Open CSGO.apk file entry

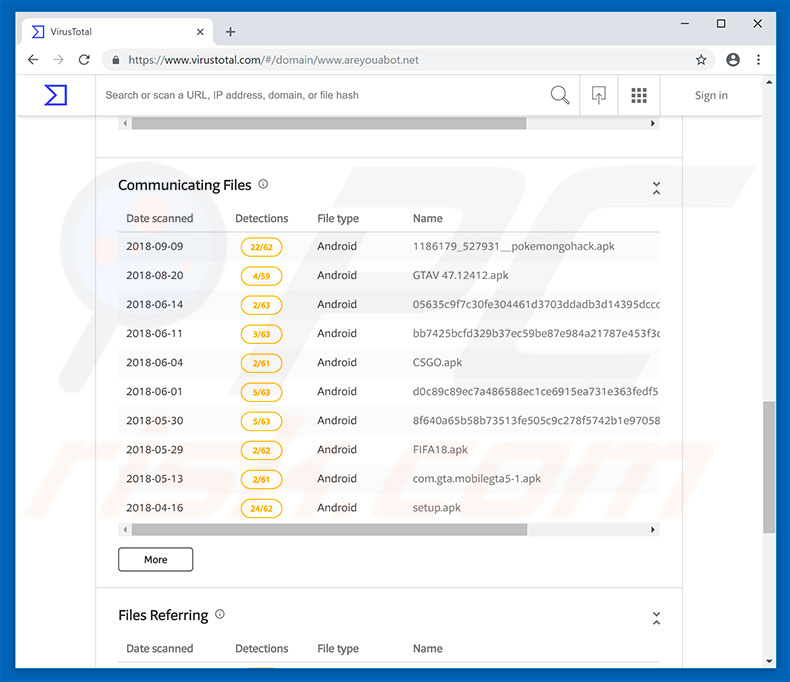(437, 362)
